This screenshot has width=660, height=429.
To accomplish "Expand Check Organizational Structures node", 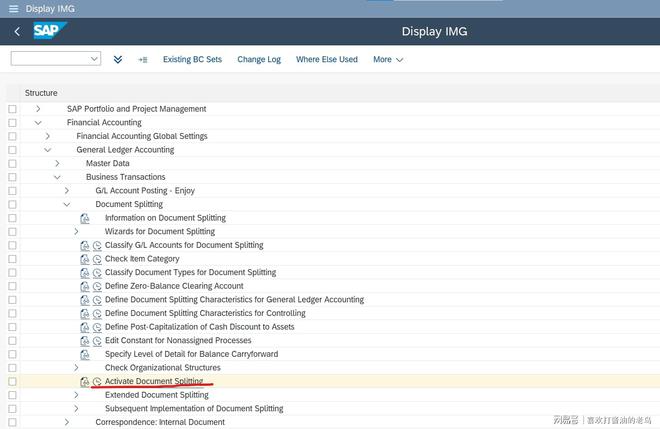I will click(x=76, y=368).
